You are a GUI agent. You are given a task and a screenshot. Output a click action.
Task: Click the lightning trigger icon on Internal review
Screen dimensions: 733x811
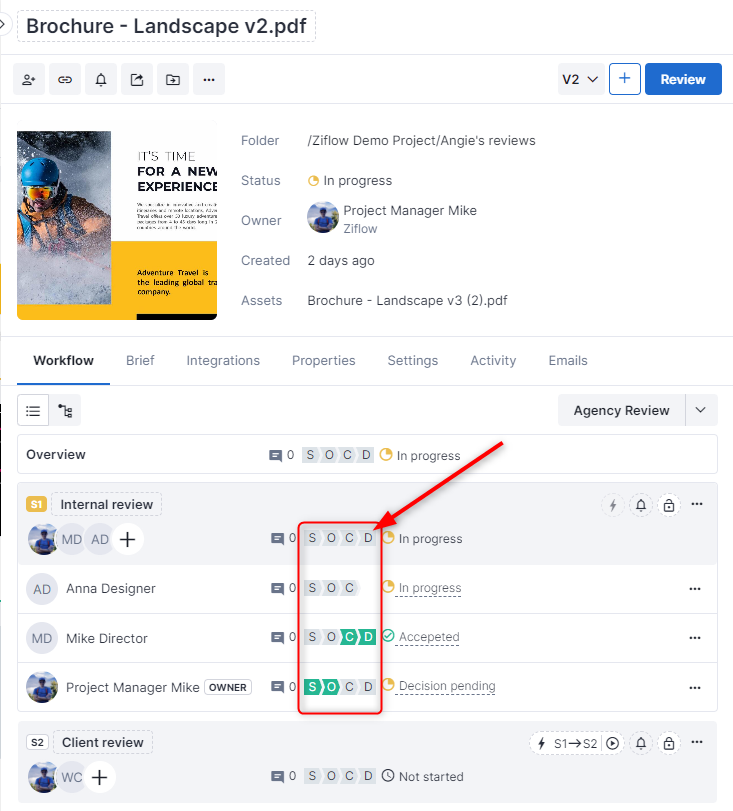coord(613,505)
